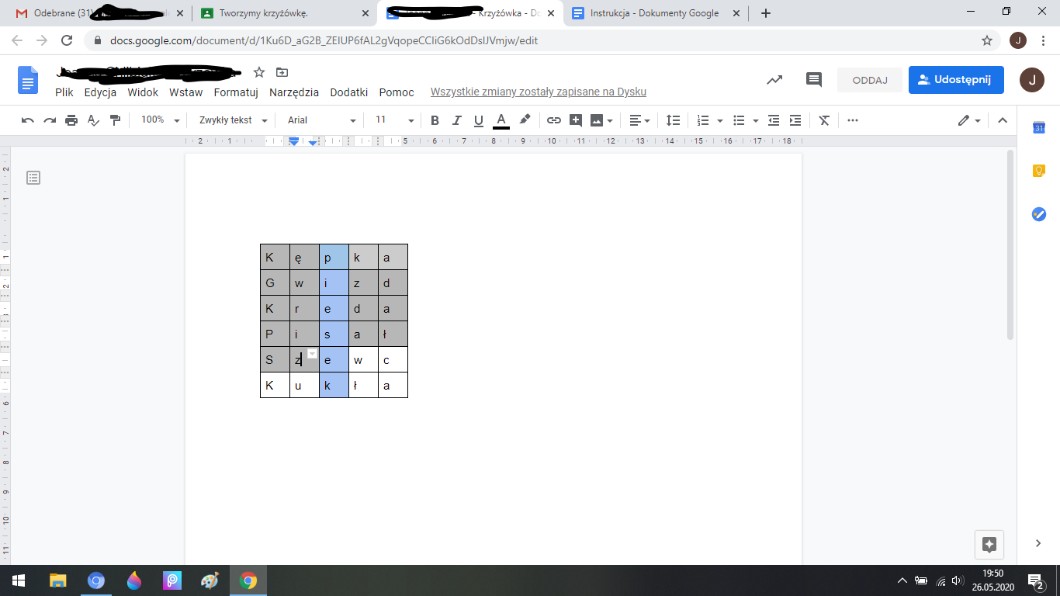Star this document
Screen dimensions: 1060x596
click(x=259, y=72)
